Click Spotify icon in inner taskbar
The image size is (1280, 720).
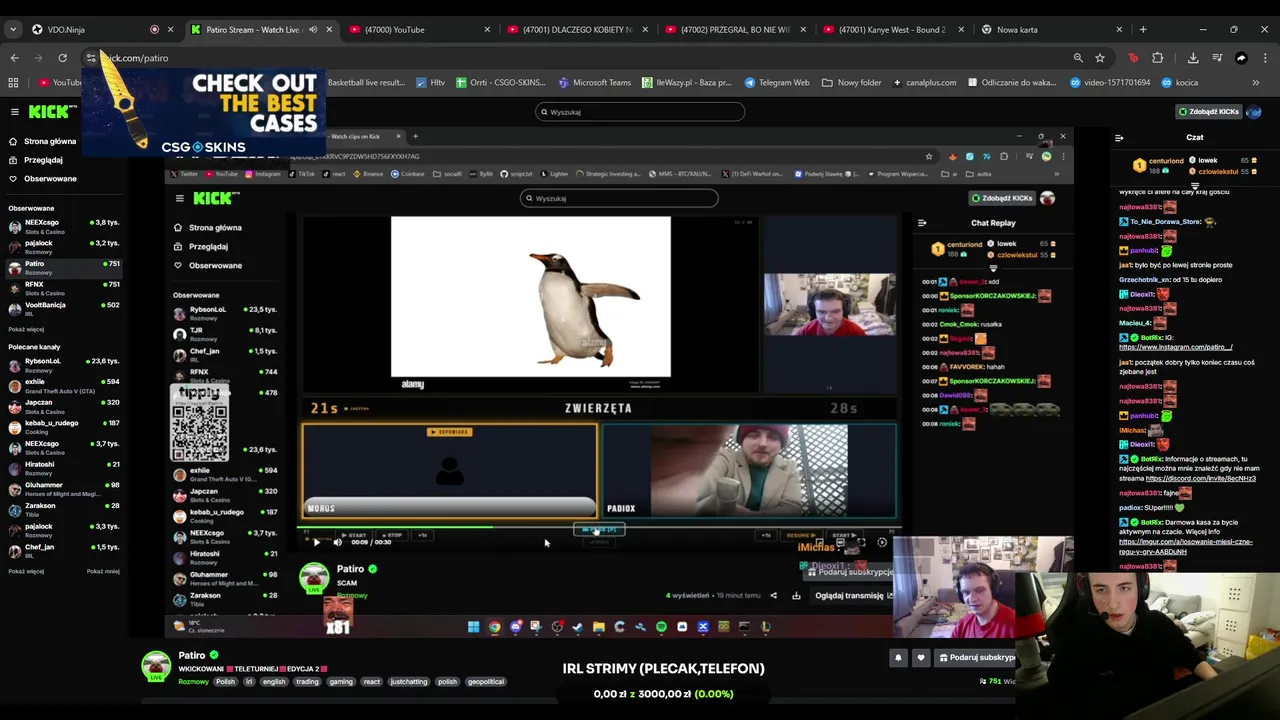pyautogui.click(x=661, y=627)
